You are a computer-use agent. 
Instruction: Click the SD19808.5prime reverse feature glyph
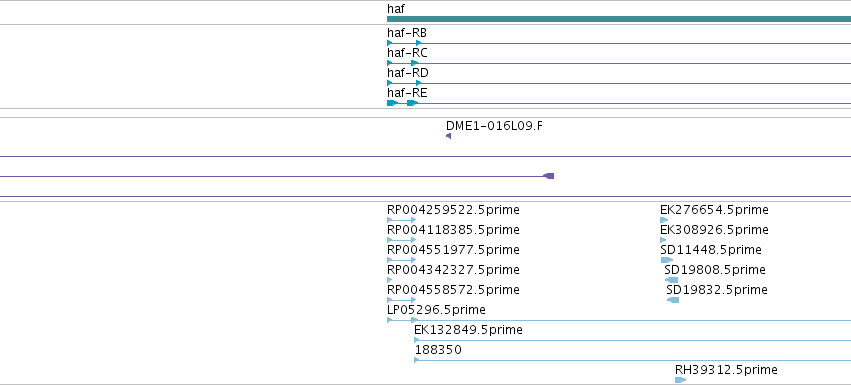click(x=671, y=280)
